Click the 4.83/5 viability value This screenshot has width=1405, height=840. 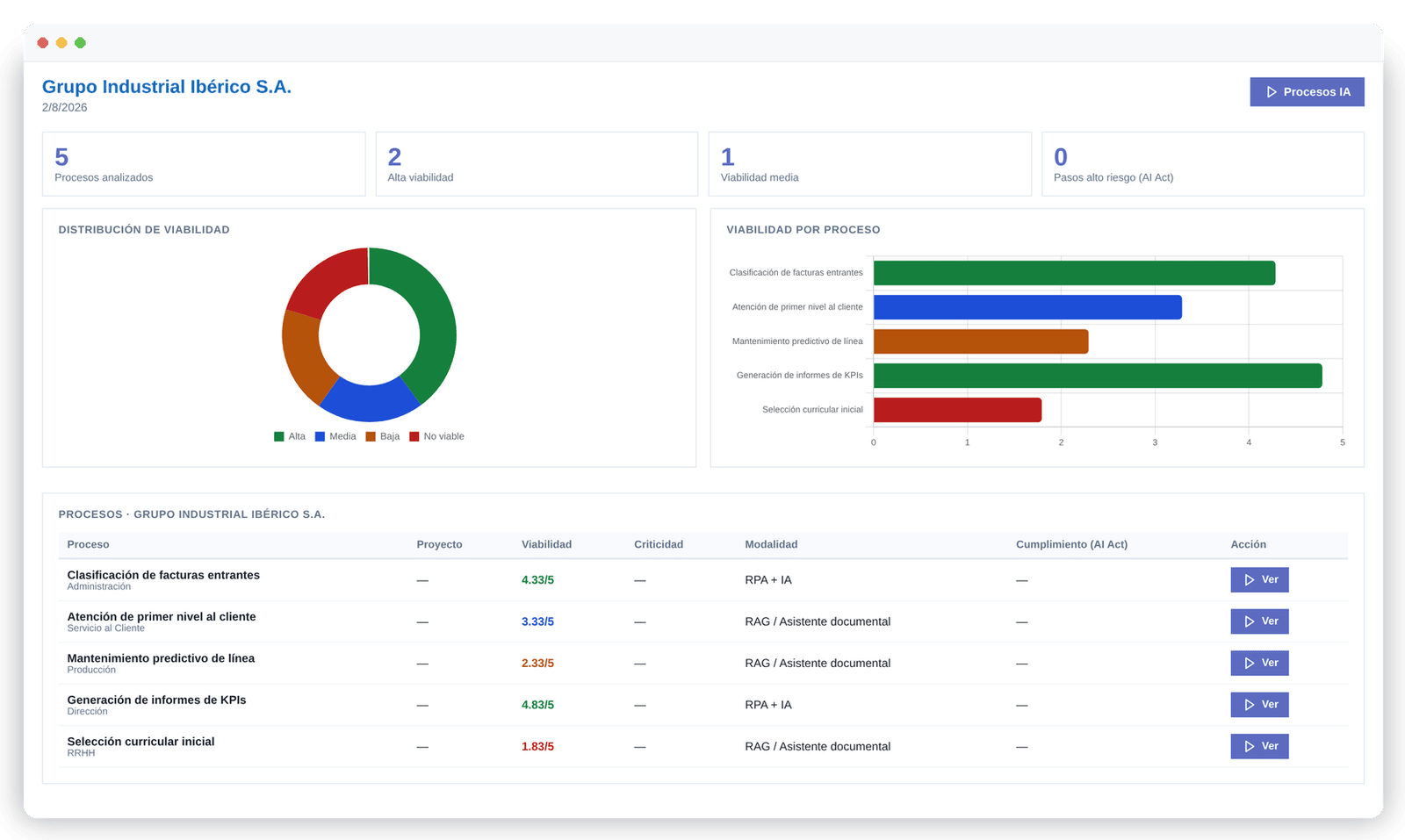coord(537,705)
